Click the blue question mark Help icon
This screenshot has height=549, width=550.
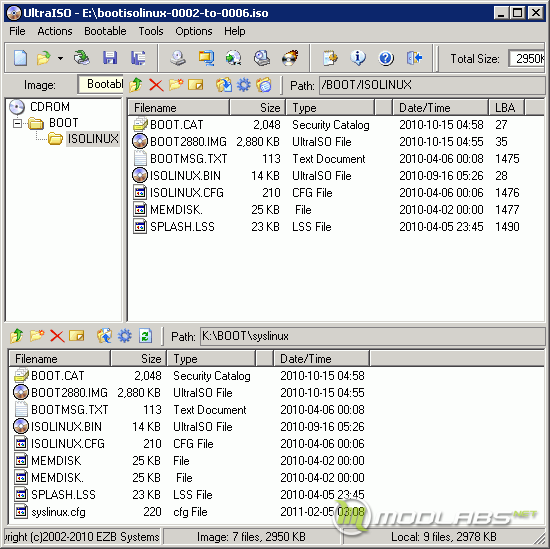click(386, 58)
